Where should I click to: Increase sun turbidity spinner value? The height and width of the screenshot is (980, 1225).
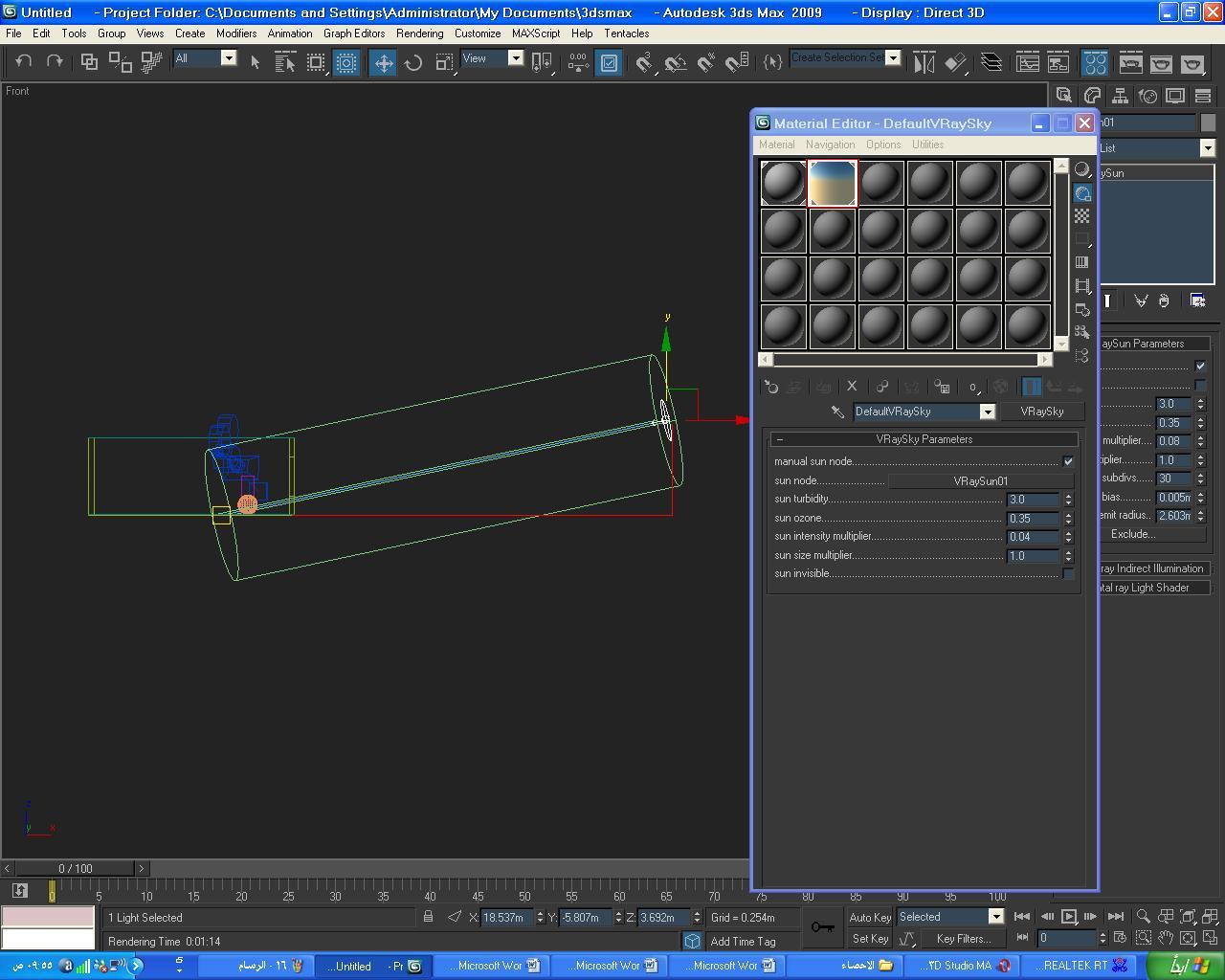[x=1068, y=496]
